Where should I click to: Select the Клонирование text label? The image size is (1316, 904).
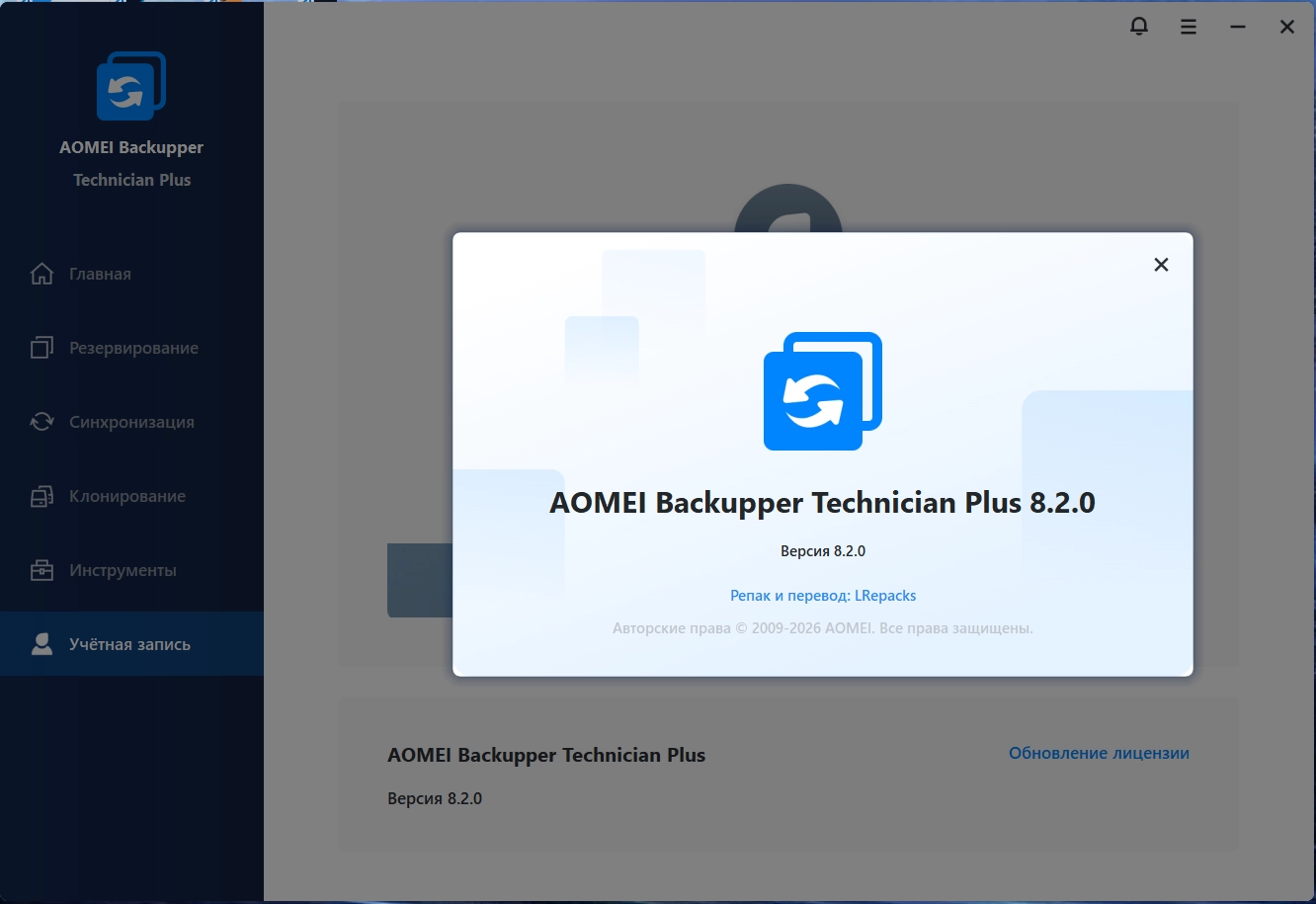click(x=127, y=496)
